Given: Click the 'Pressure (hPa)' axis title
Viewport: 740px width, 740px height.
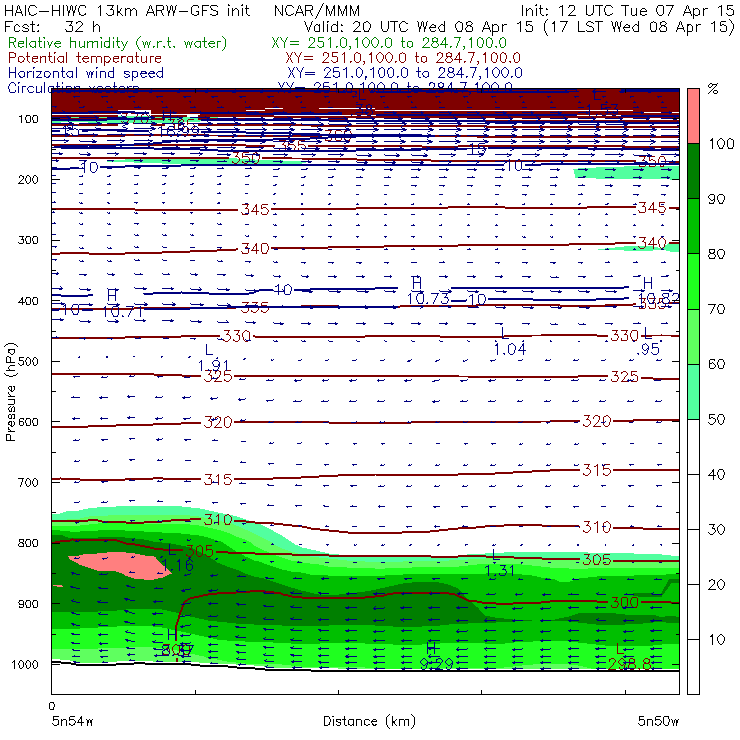Looking at the screenshot, I should point(10,392).
